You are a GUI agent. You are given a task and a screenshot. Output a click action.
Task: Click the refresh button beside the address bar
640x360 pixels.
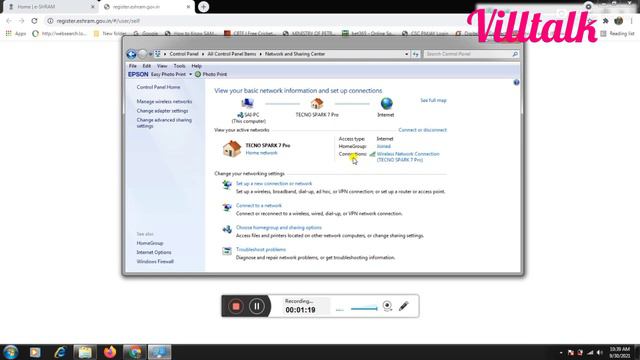[416, 54]
